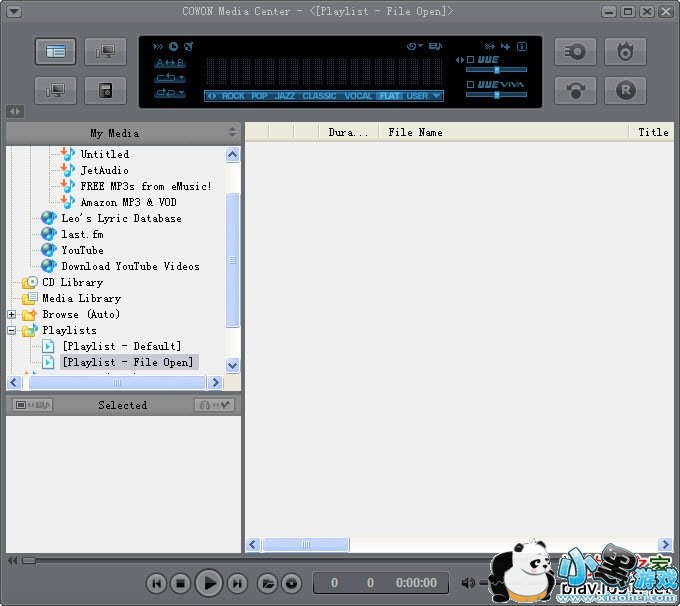680x606 pixels.
Task: Select the POP equalizer preset
Action: 259,96
